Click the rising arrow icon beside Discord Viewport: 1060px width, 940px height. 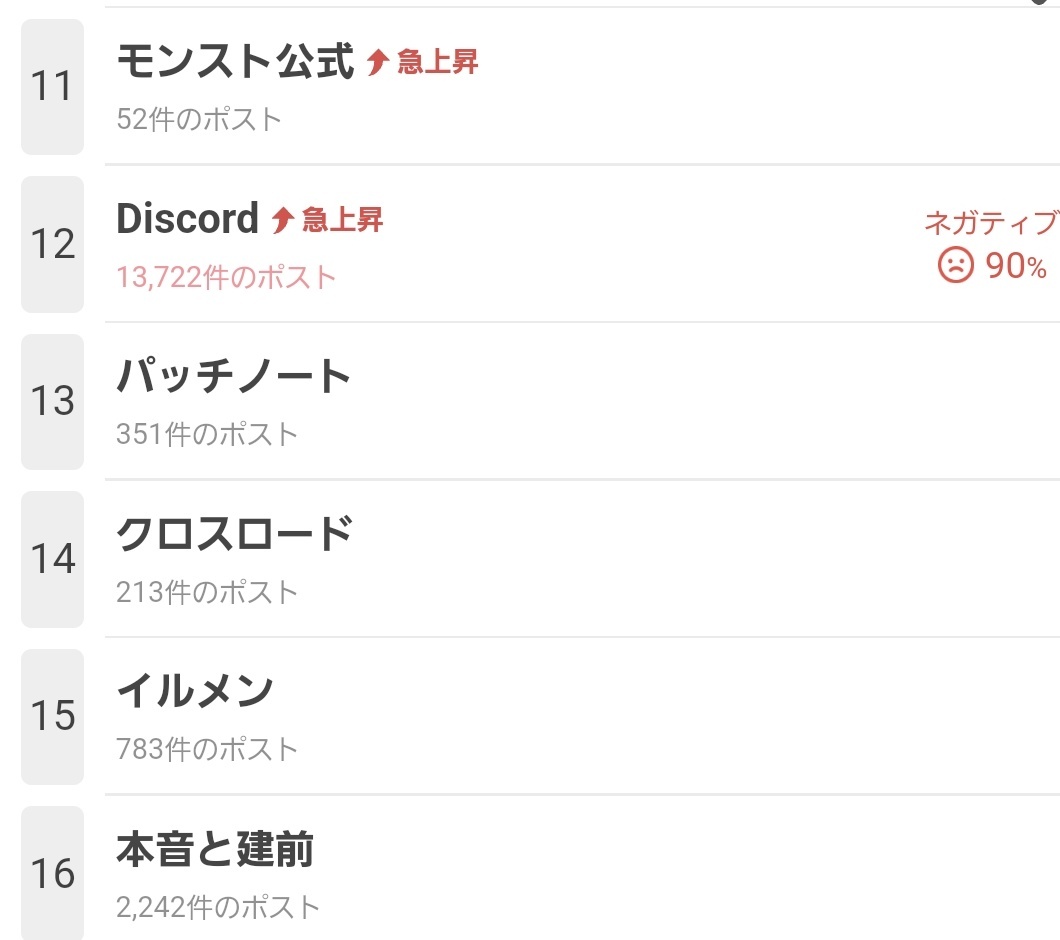click(282, 220)
